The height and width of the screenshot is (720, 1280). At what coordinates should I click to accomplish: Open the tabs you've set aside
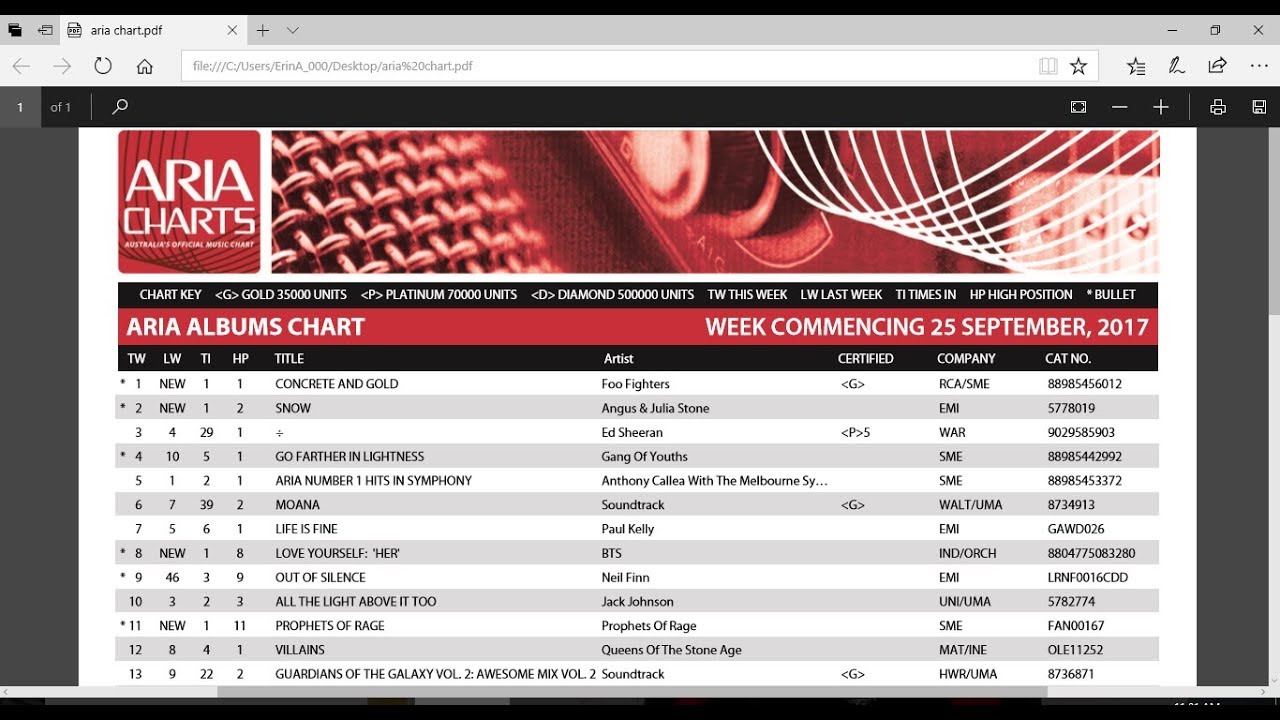point(15,30)
